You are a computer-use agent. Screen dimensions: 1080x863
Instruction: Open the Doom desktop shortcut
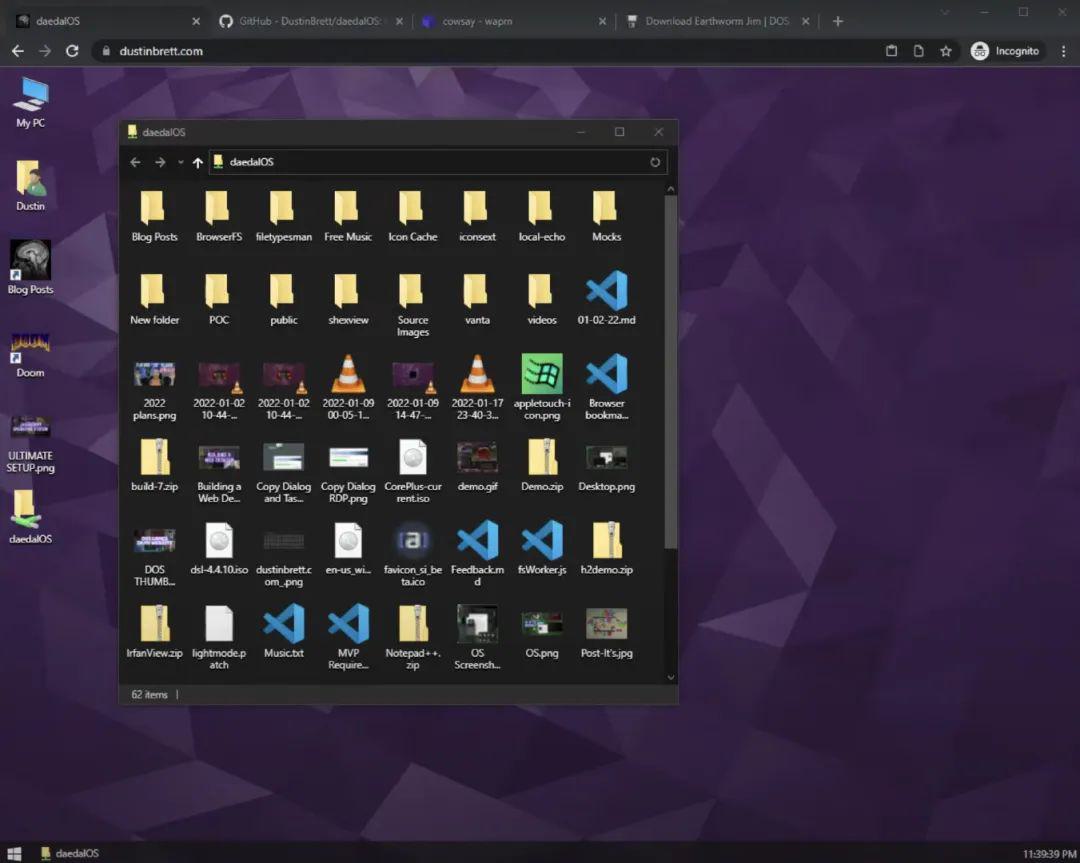[30, 350]
